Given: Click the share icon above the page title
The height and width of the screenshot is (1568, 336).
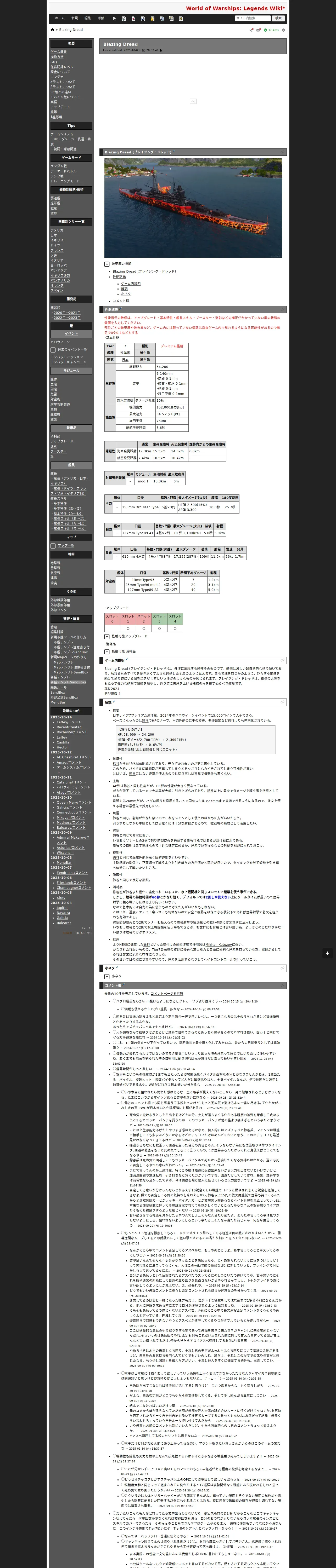Looking at the screenshot, I should pyautogui.click(x=251, y=30).
